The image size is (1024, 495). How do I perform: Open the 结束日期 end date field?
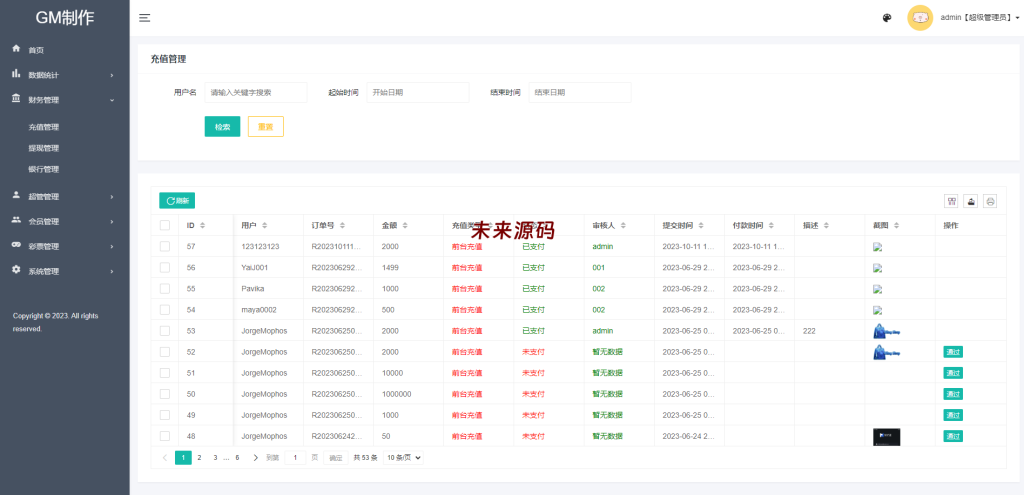[580, 93]
